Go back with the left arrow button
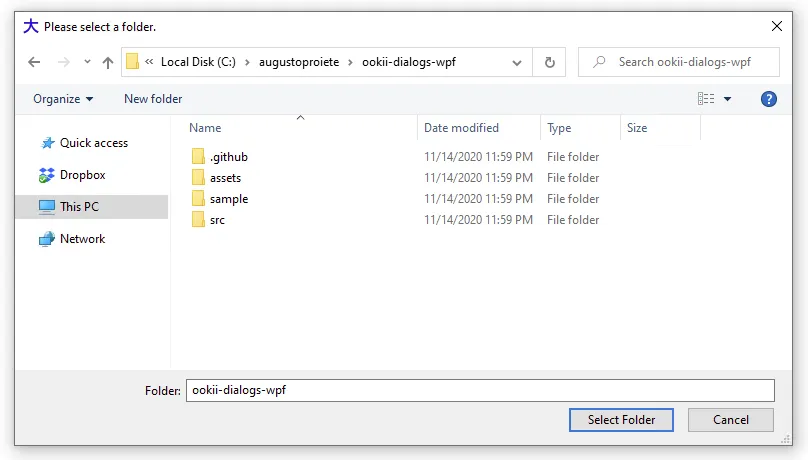Screen dimensions: 808x460 [34, 62]
